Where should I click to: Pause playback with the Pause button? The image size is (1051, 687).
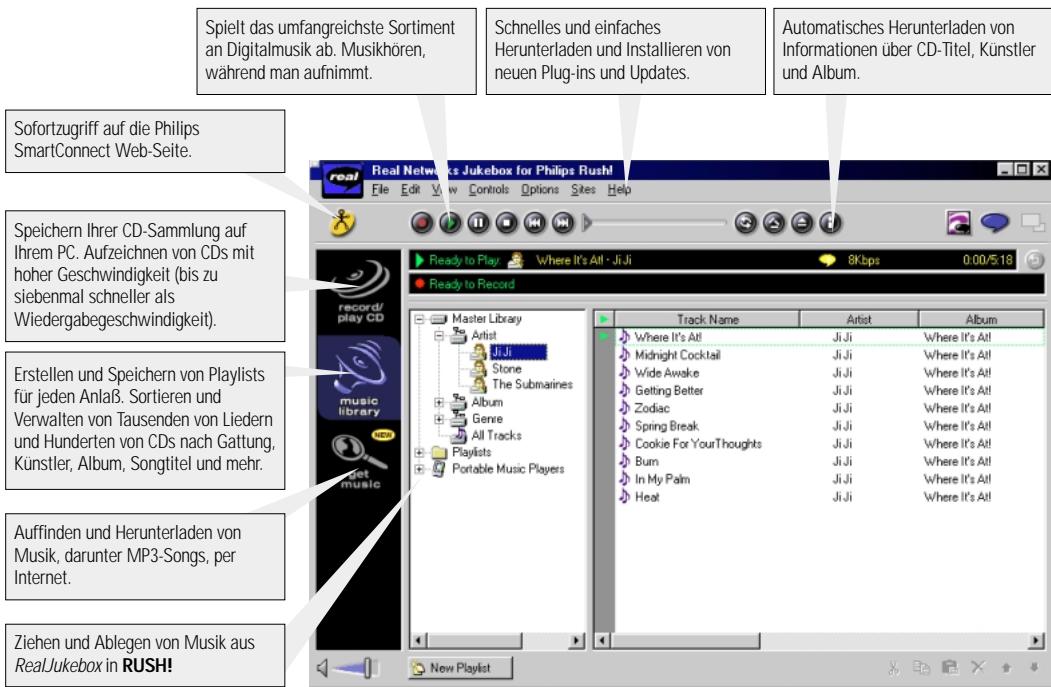tap(479, 223)
